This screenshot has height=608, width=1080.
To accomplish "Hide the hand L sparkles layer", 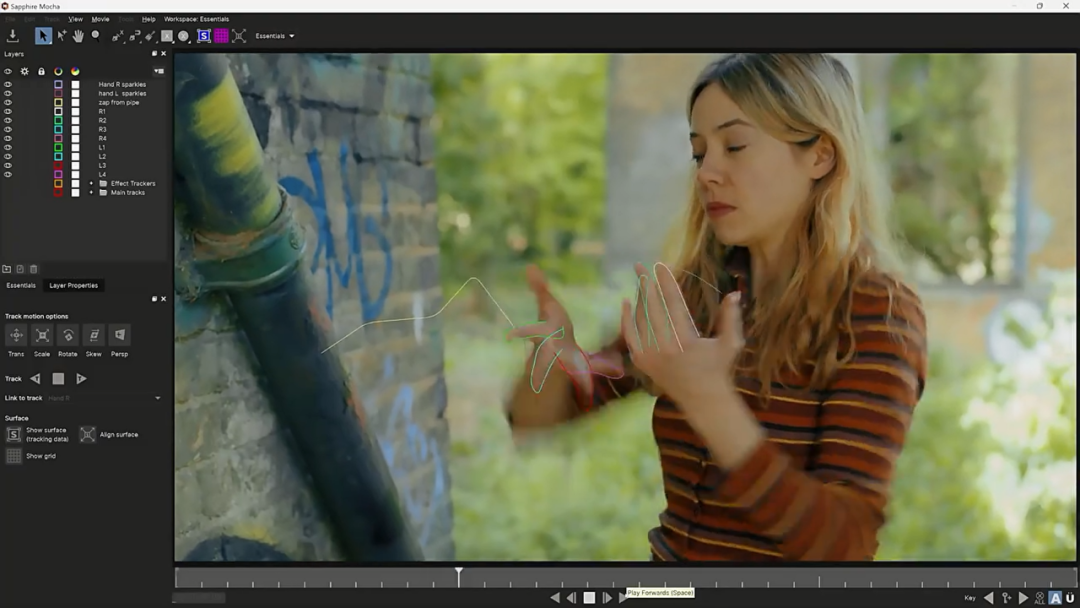I will [8, 93].
